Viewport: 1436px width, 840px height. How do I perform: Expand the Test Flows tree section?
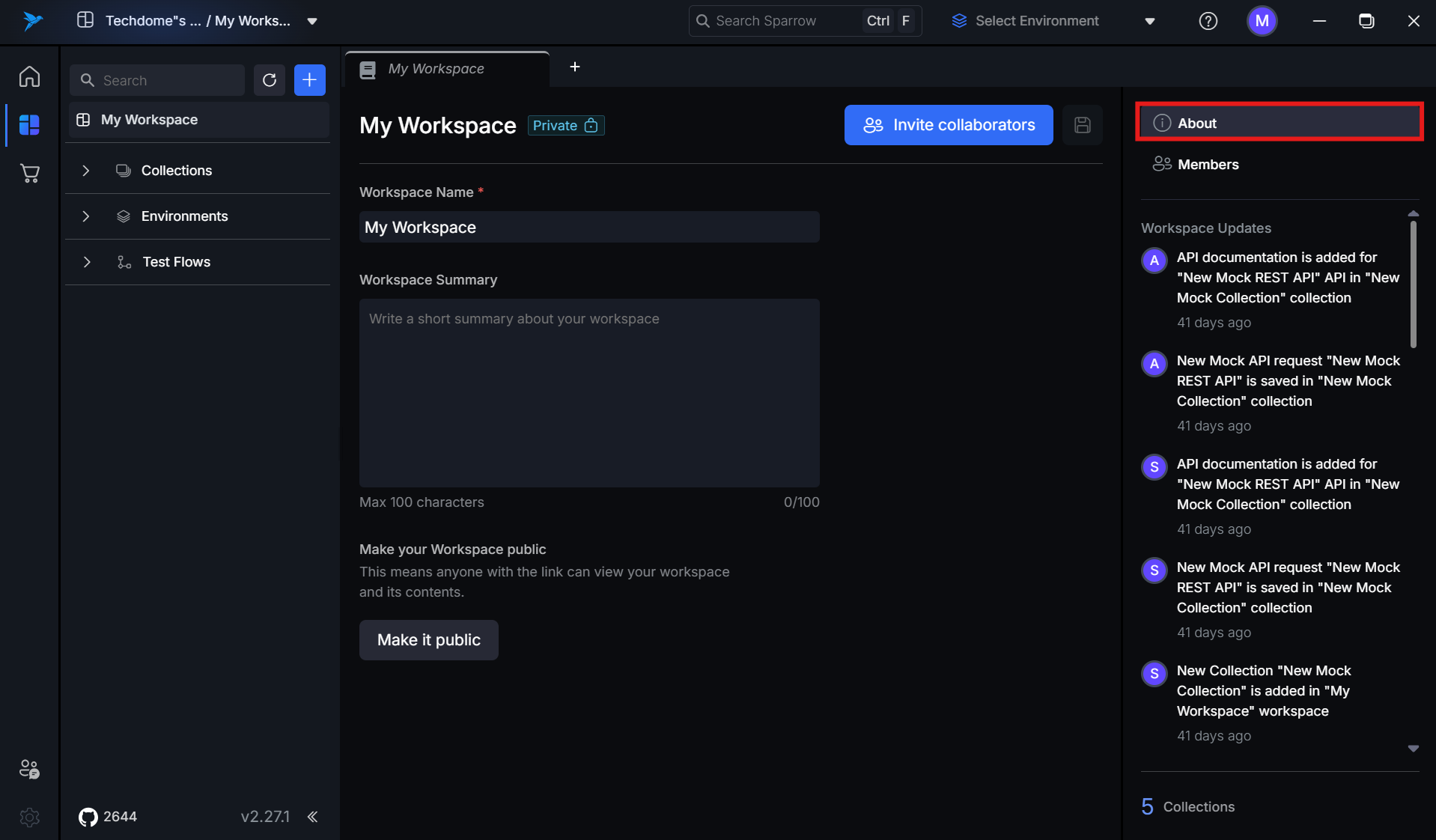click(87, 262)
